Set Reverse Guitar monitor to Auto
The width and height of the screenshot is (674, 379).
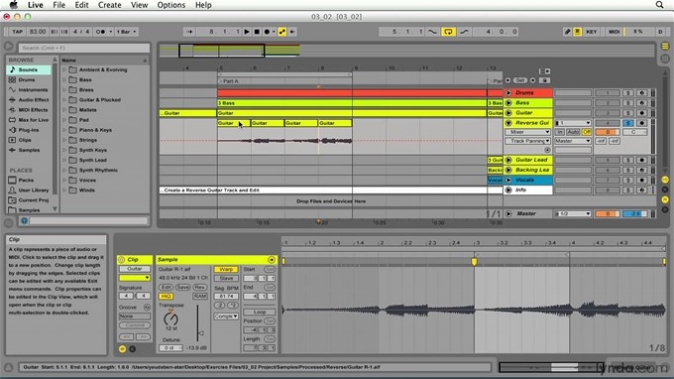point(573,132)
